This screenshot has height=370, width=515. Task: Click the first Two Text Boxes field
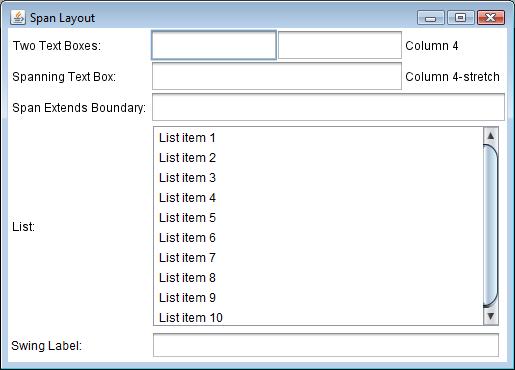[214, 45]
